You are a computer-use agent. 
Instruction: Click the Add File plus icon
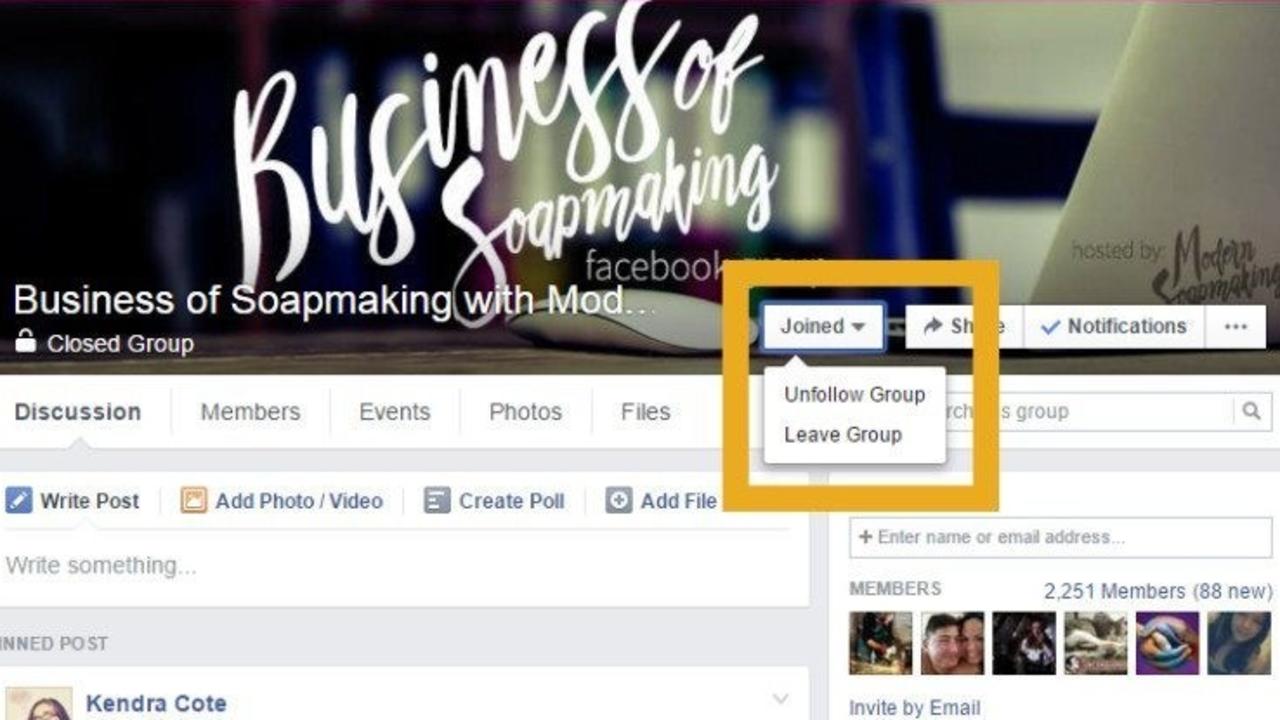(619, 500)
